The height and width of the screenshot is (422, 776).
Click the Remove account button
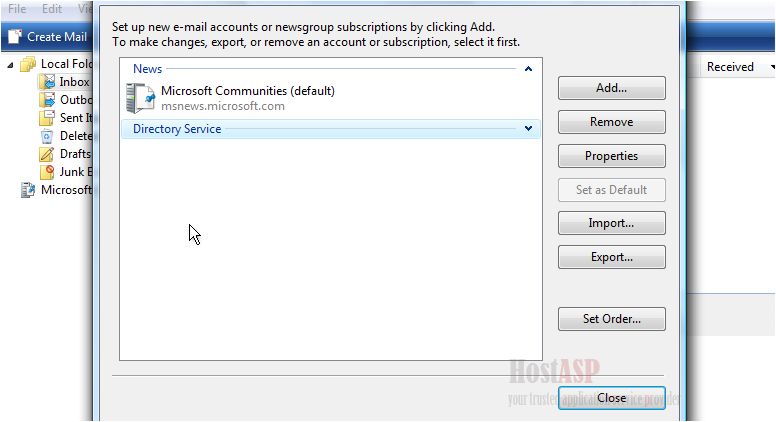(612, 122)
